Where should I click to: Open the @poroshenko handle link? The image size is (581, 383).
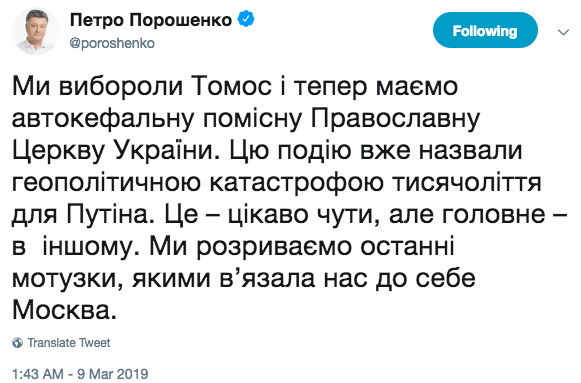pos(112,43)
